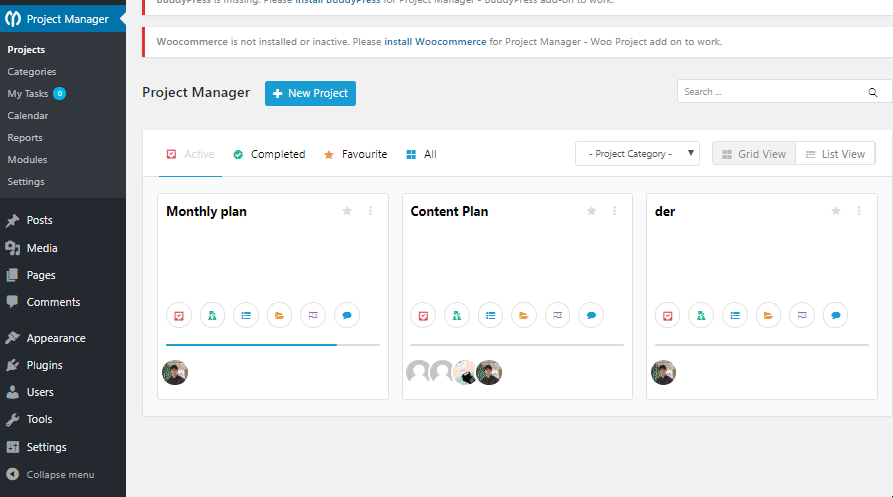Mark the der project as favourite with its star
Screen dimensions: 893x497
point(836,211)
